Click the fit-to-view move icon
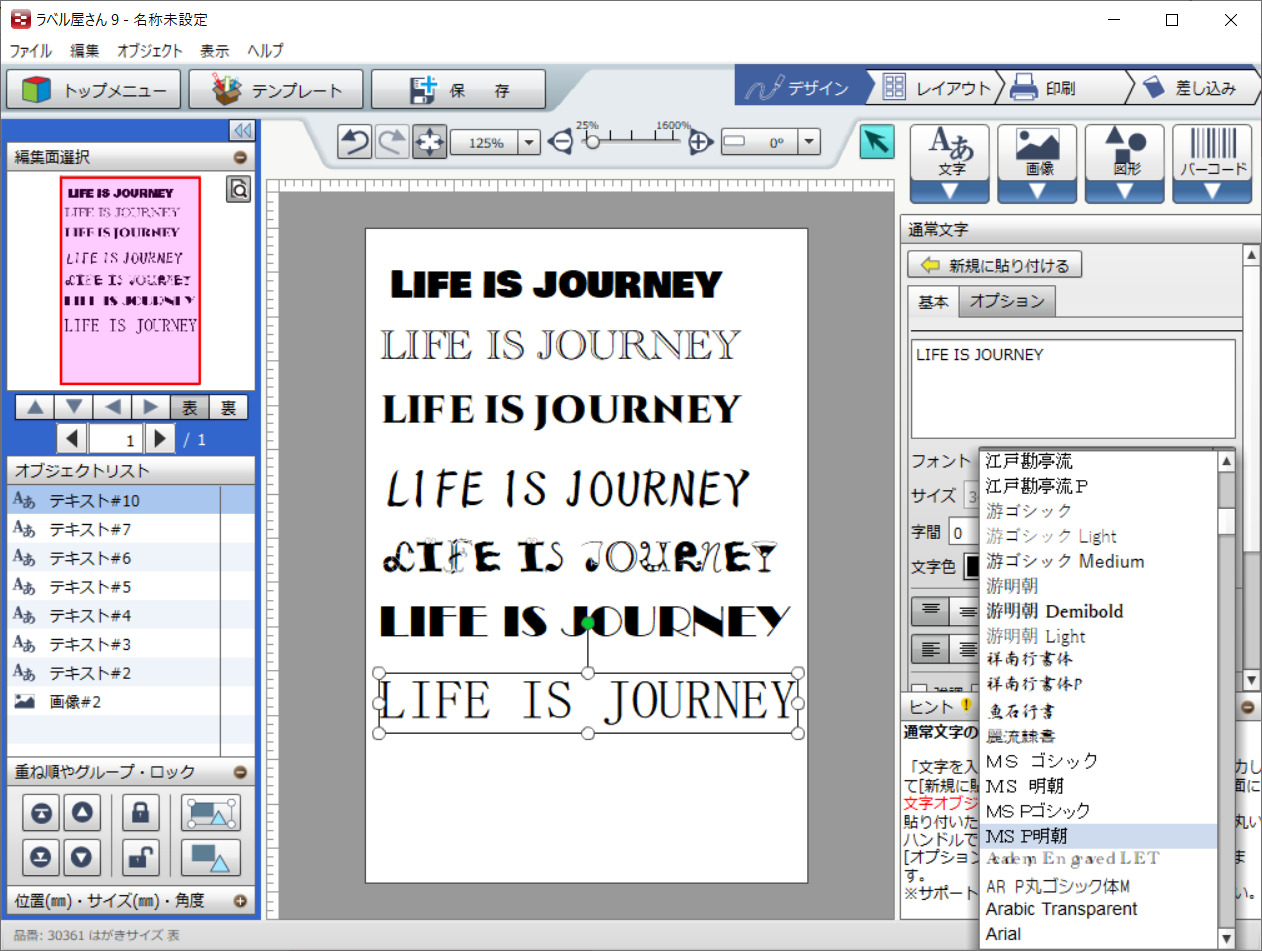 [x=430, y=142]
